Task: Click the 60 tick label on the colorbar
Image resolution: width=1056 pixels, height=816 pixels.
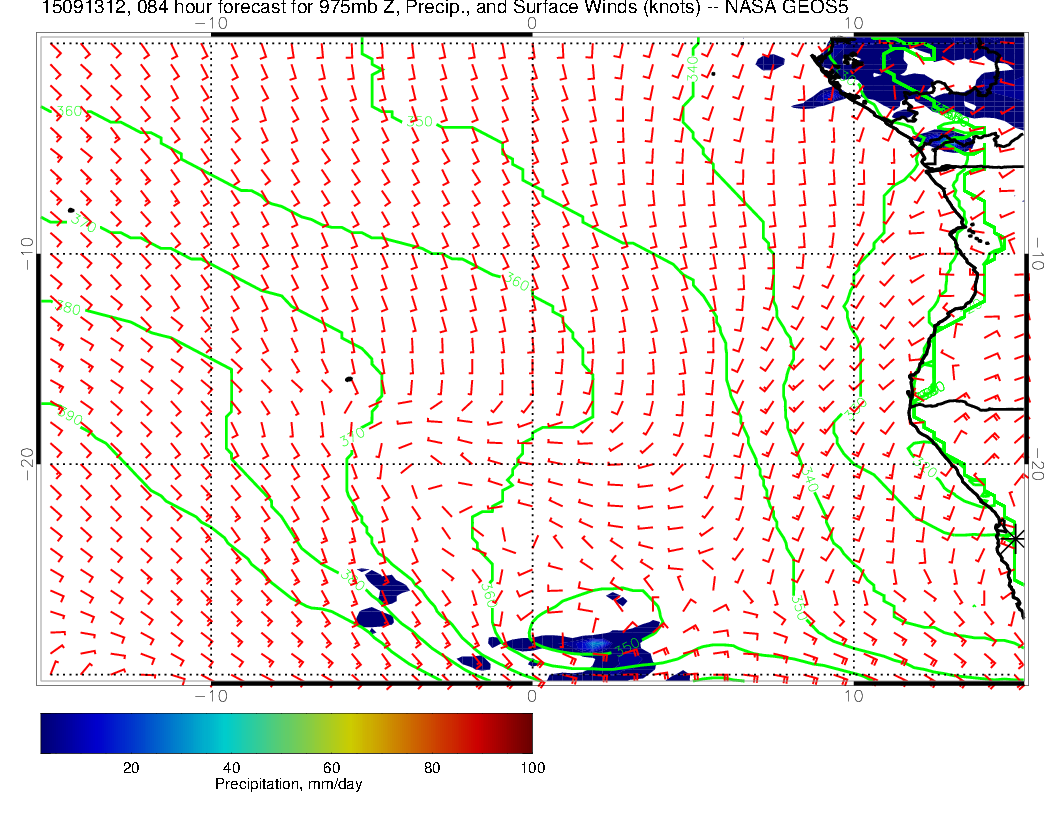Action: point(332,767)
